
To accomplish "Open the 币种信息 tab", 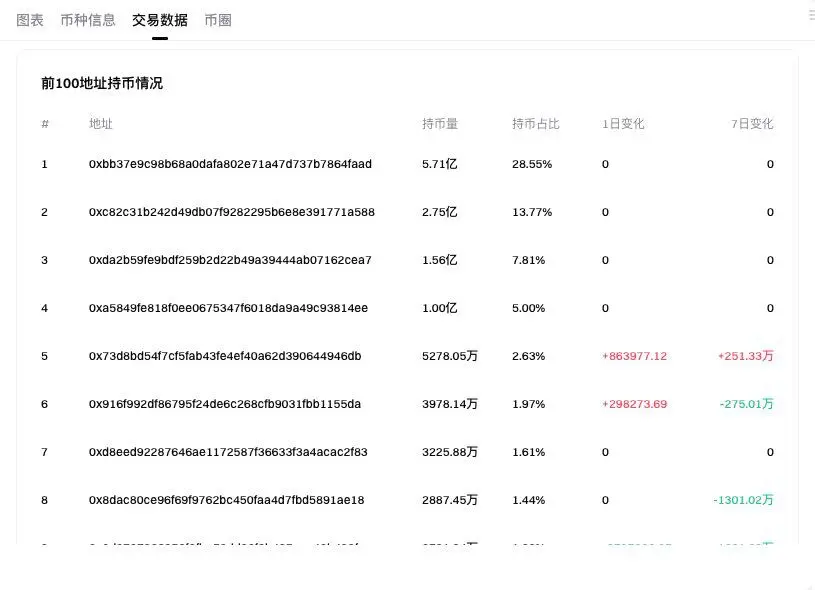I will pyautogui.click(x=88, y=20).
